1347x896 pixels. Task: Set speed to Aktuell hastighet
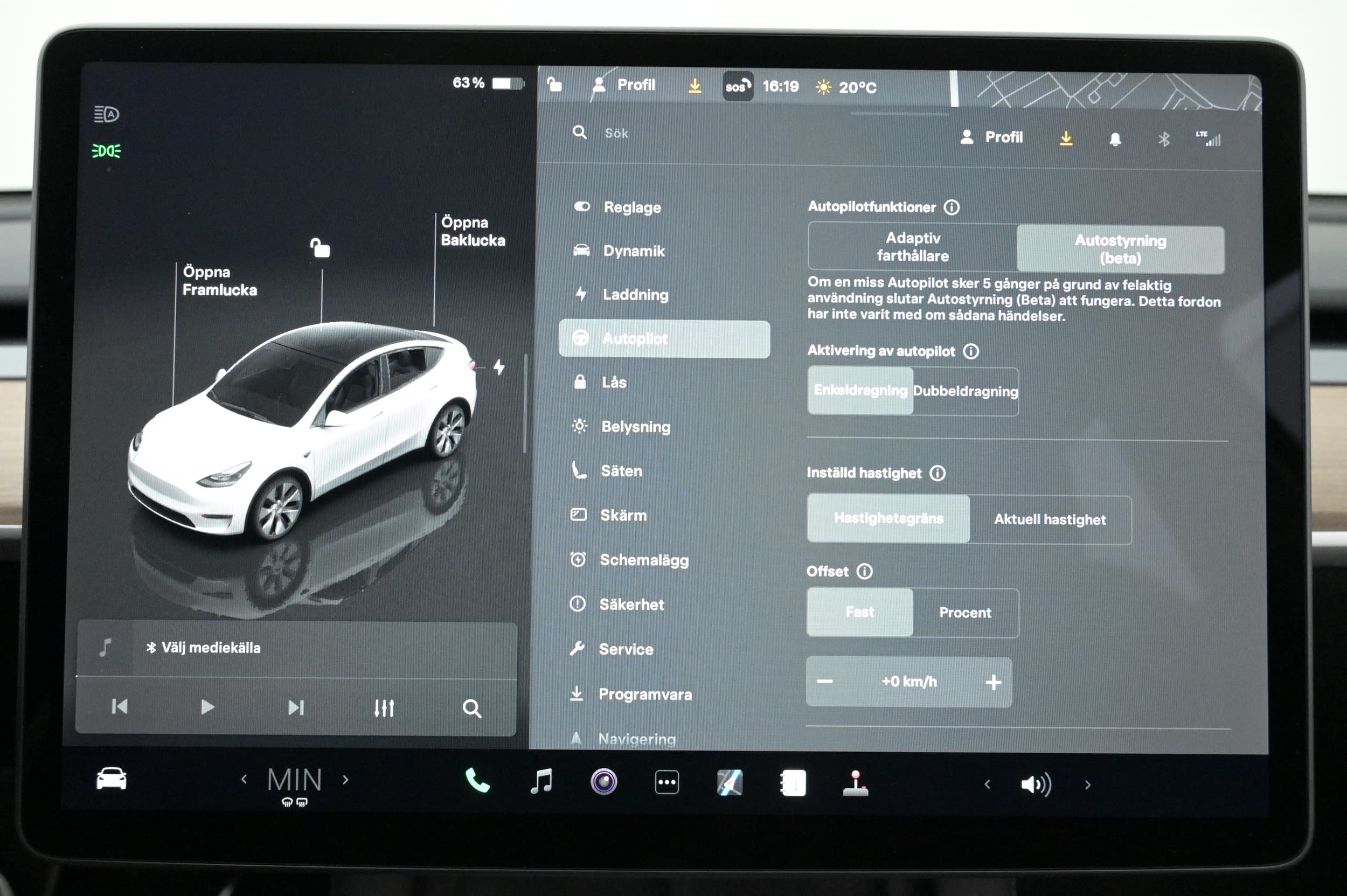1050,520
